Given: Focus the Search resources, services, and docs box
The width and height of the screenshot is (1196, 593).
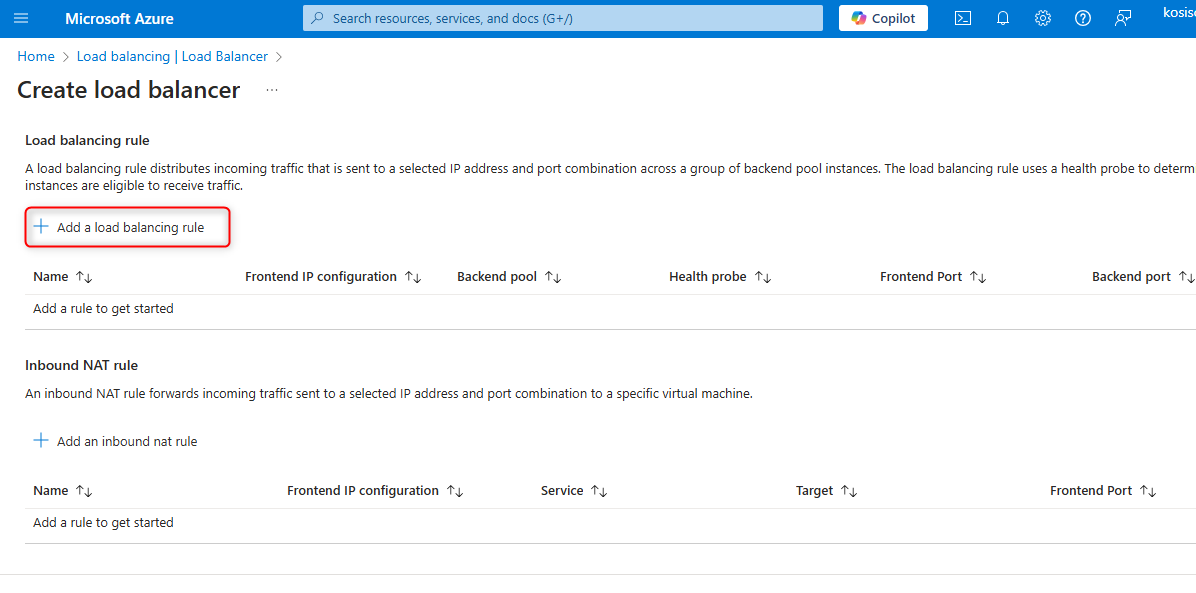Looking at the screenshot, I should [x=563, y=18].
